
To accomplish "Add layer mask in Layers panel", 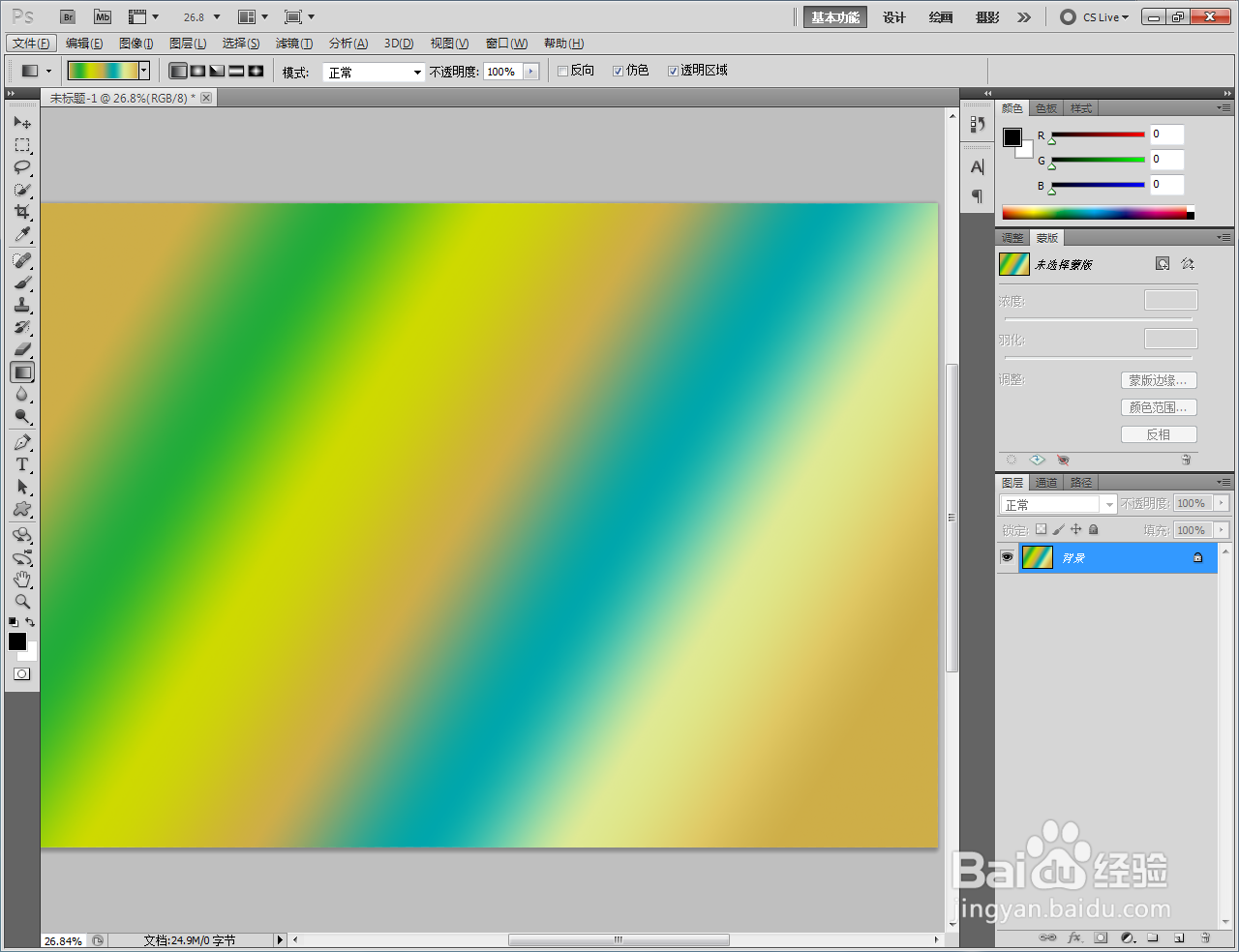I will [1101, 937].
